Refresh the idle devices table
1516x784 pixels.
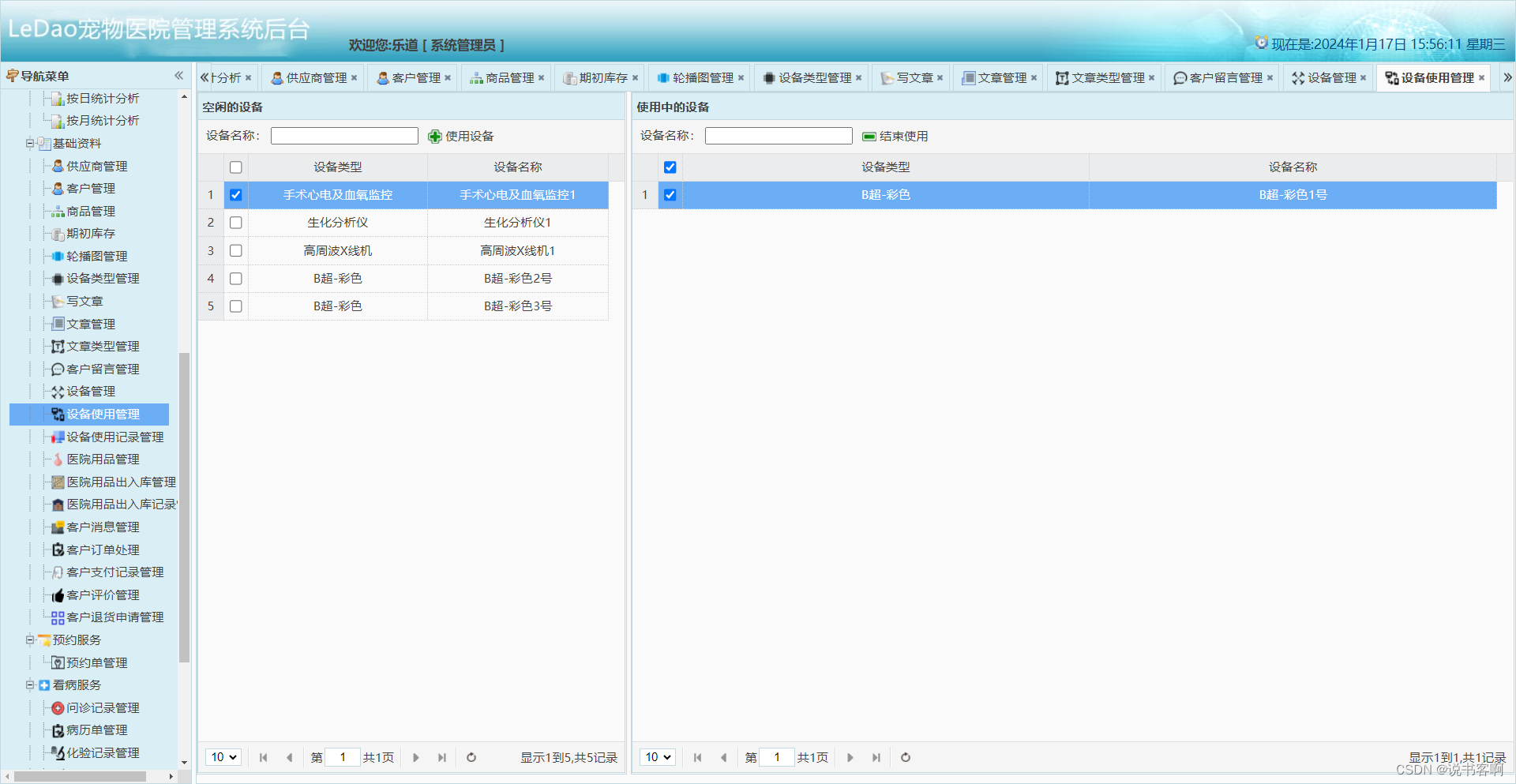tap(471, 757)
